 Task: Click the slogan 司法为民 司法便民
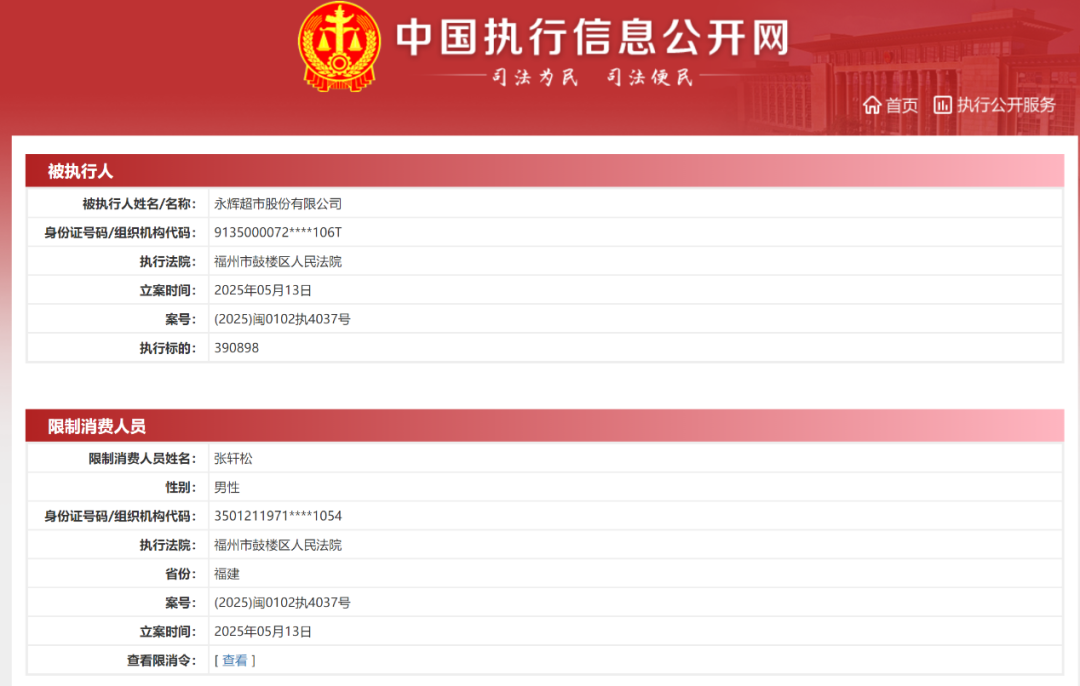(592, 77)
